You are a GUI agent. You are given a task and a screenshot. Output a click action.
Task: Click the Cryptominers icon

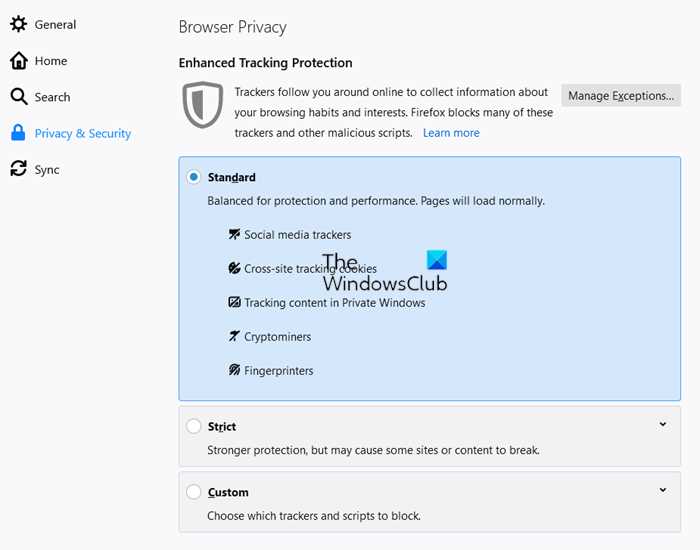tap(234, 336)
